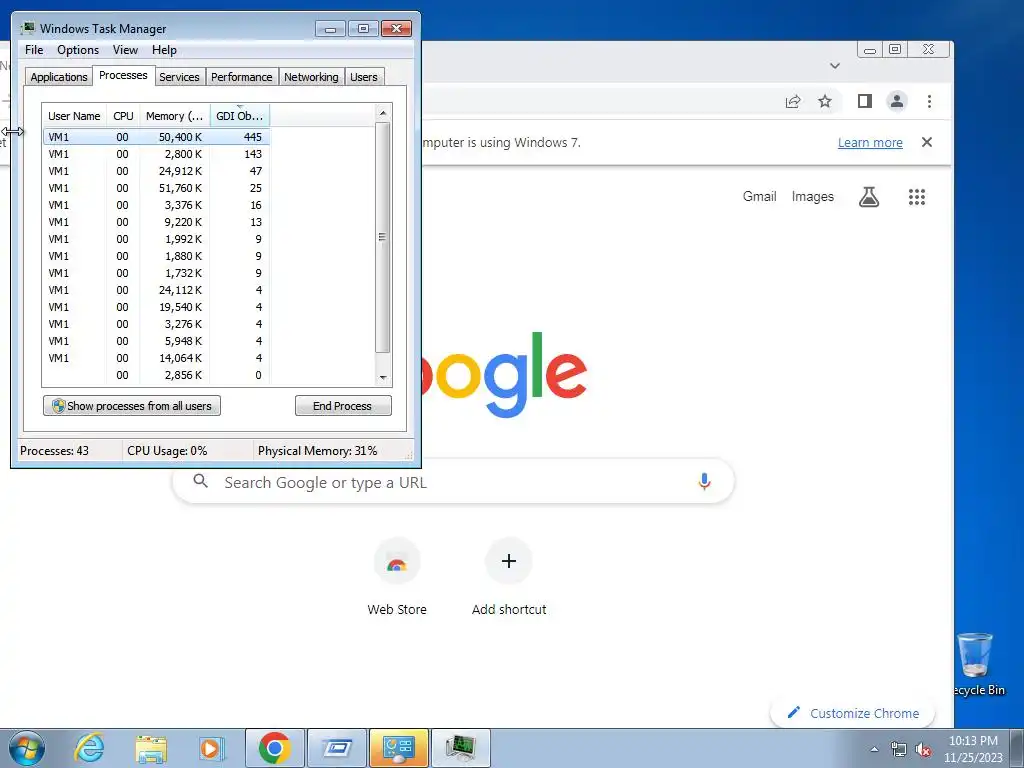Select the Processes tab
Viewport: 1024px width, 768px height.
[123, 75]
